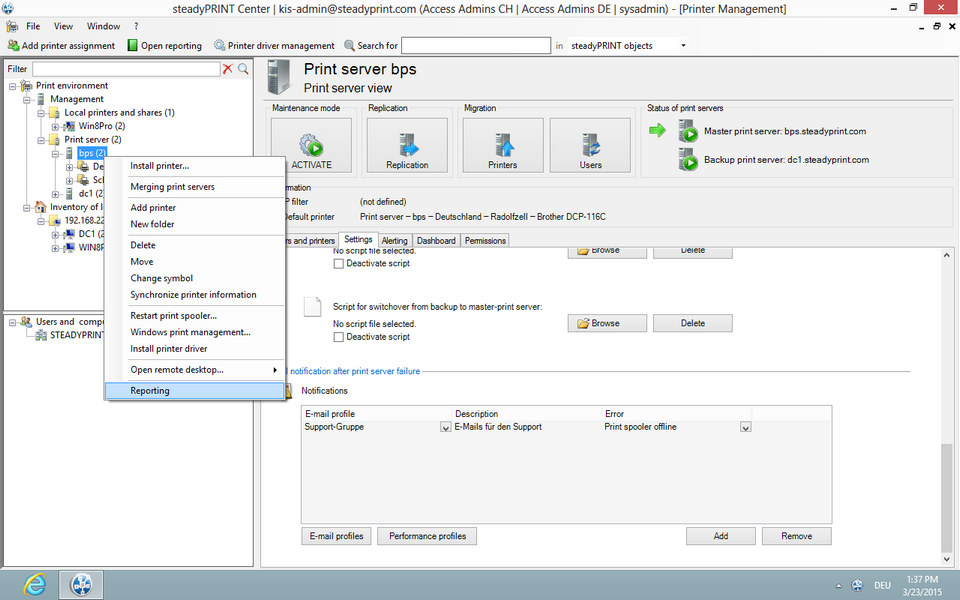Click the DEU keyboard language indicator
The image size is (960, 600).
tap(882, 586)
